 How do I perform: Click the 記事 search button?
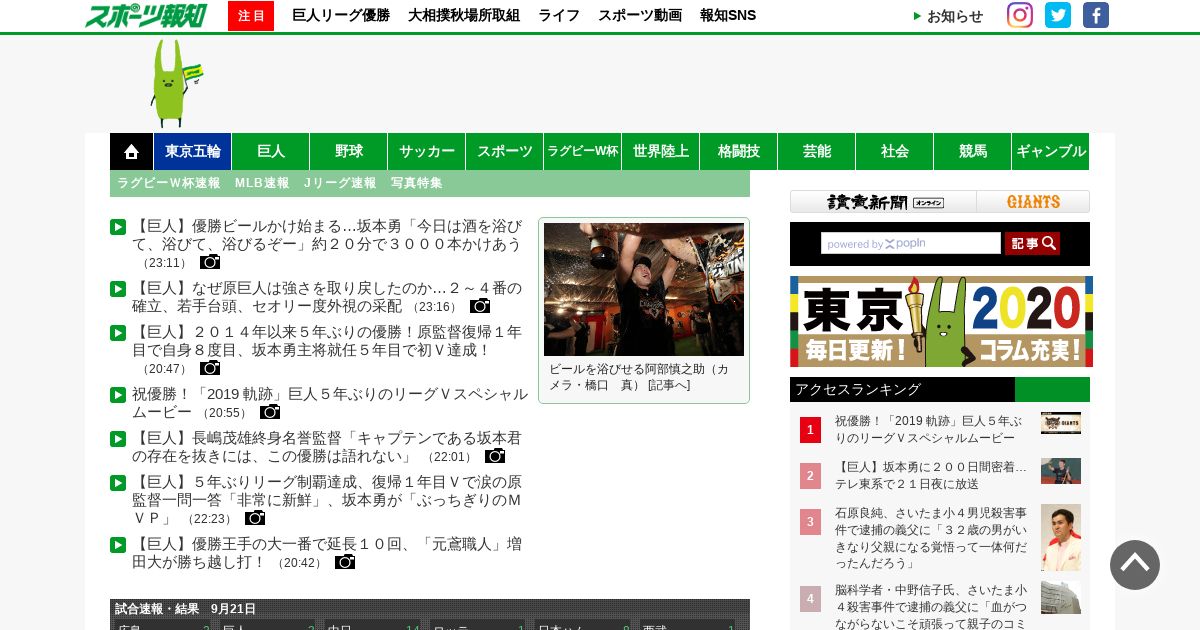coord(1032,243)
